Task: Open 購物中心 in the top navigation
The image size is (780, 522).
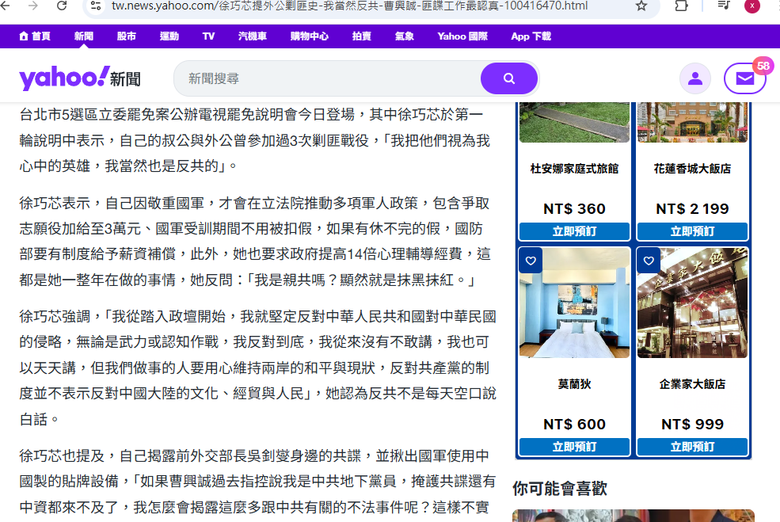Action: click(x=309, y=36)
